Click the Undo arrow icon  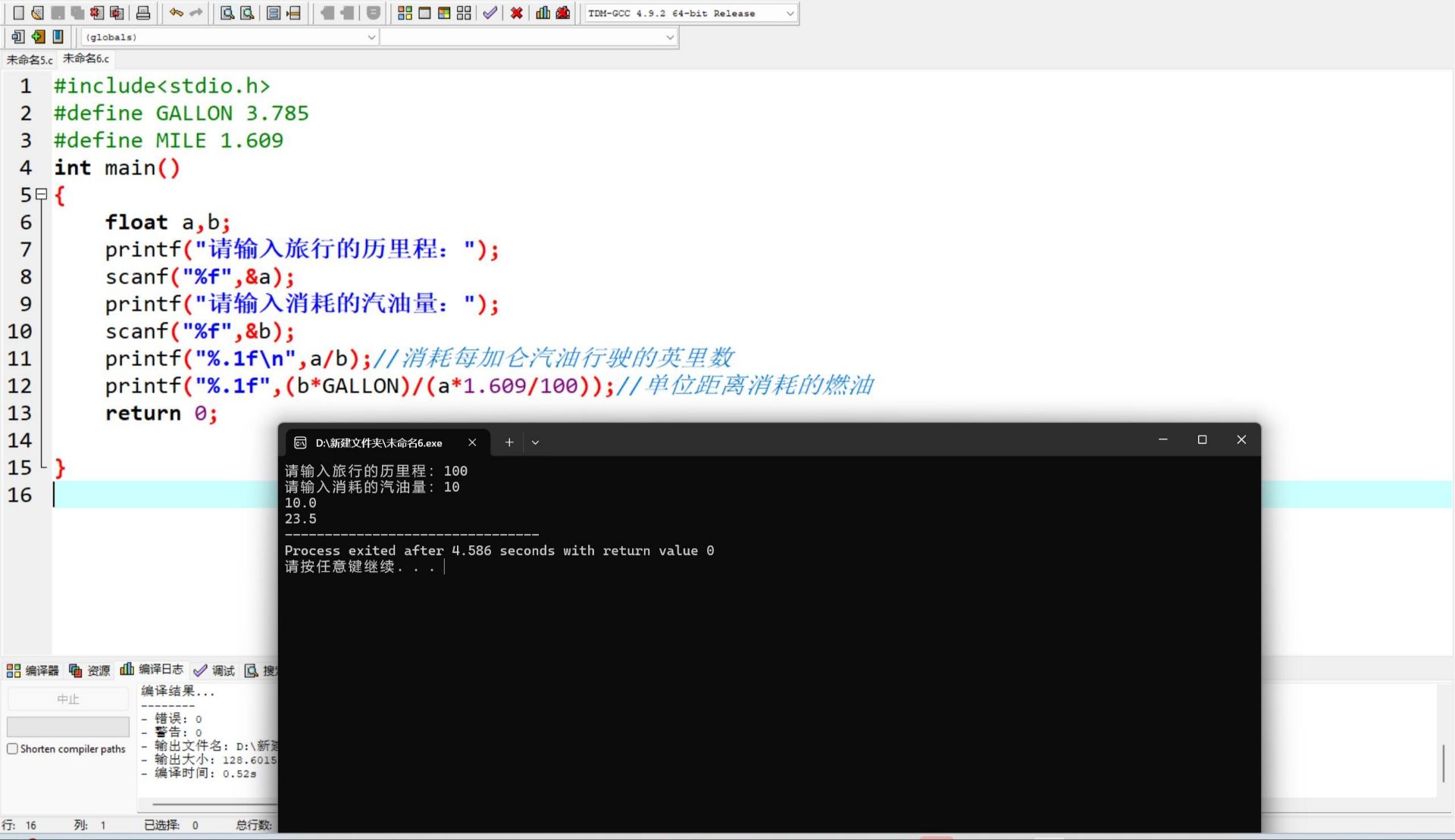(x=176, y=13)
